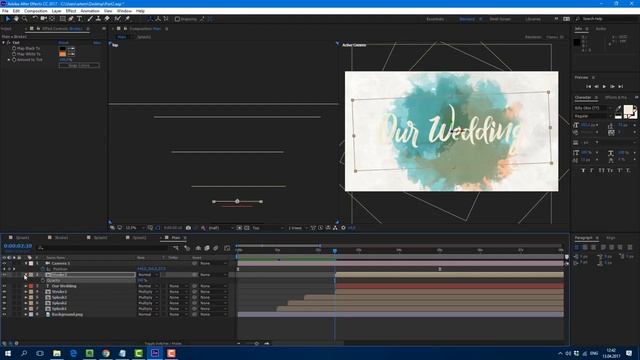Viewport: 640px width, 360px height.
Task: Open the Effects & Presets tab
Action: coord(616,98)
